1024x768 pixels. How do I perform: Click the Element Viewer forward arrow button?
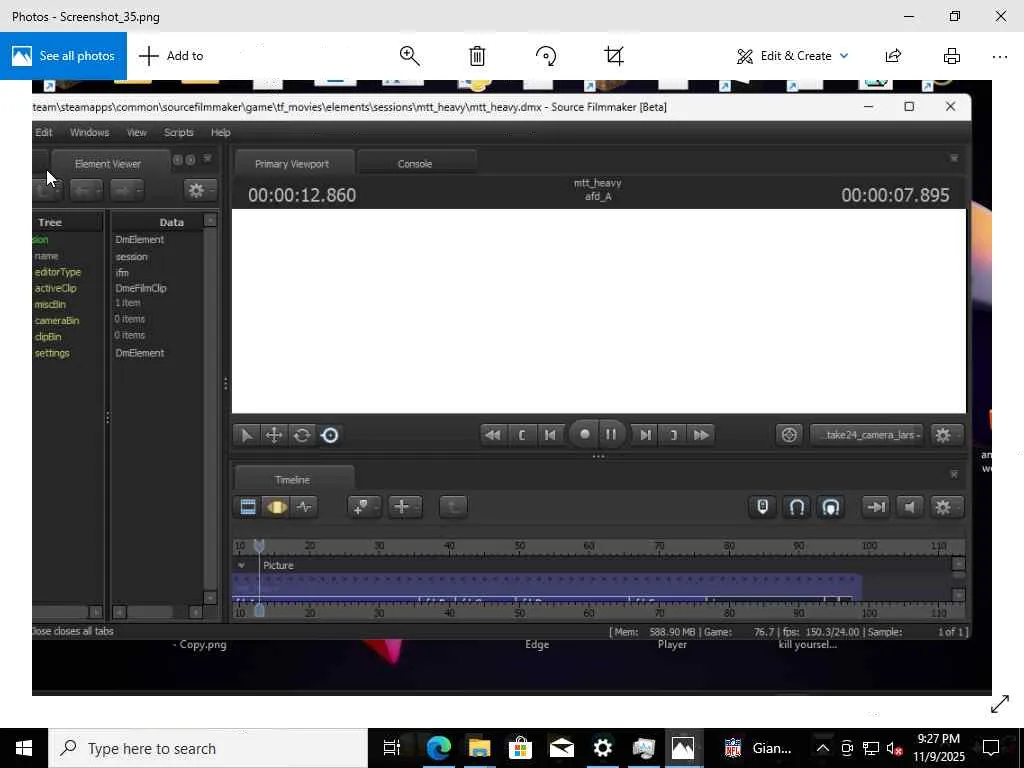pyautogui.click(x=125, y=190)
